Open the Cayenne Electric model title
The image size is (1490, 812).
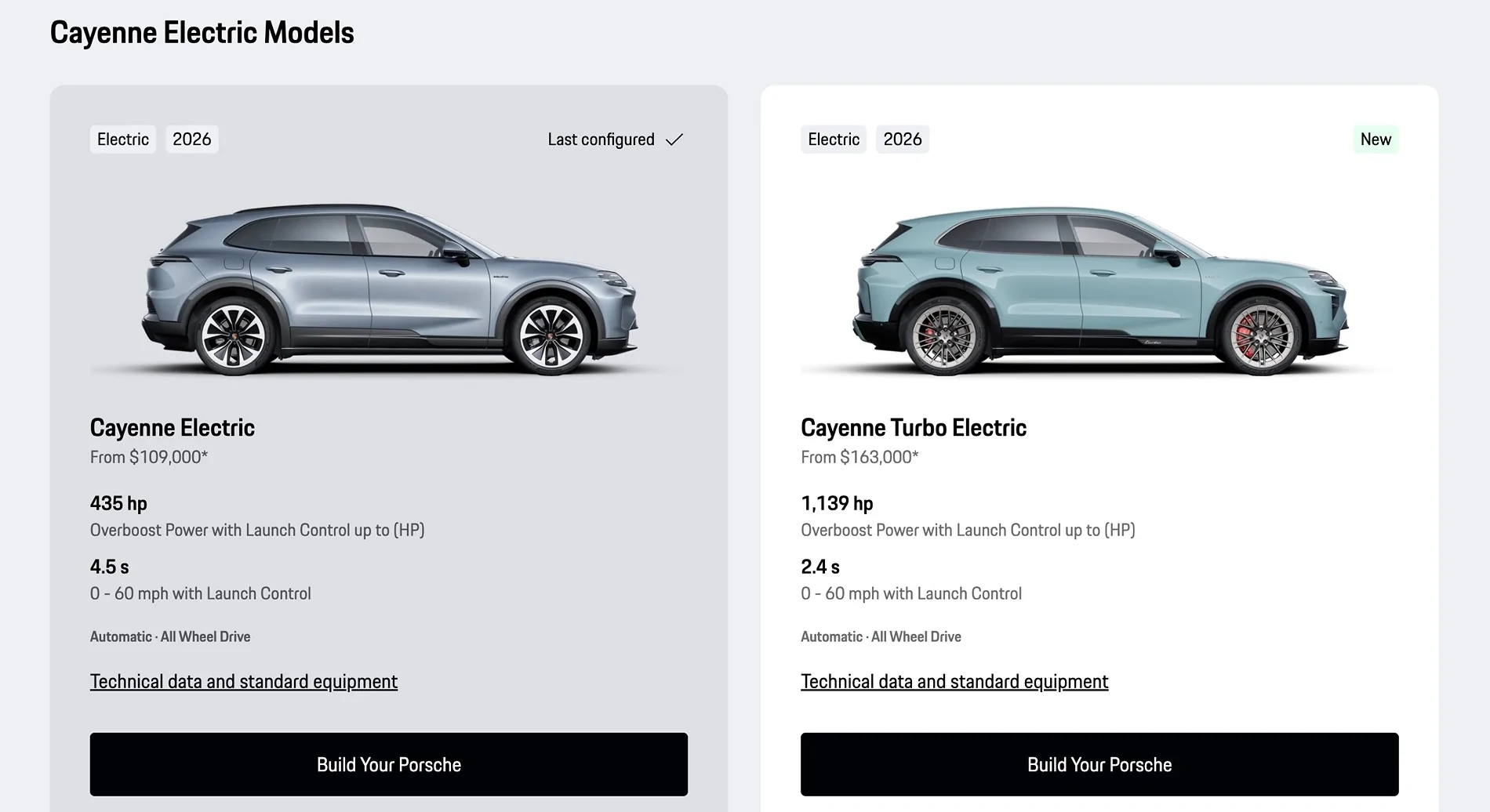point(173,427)
